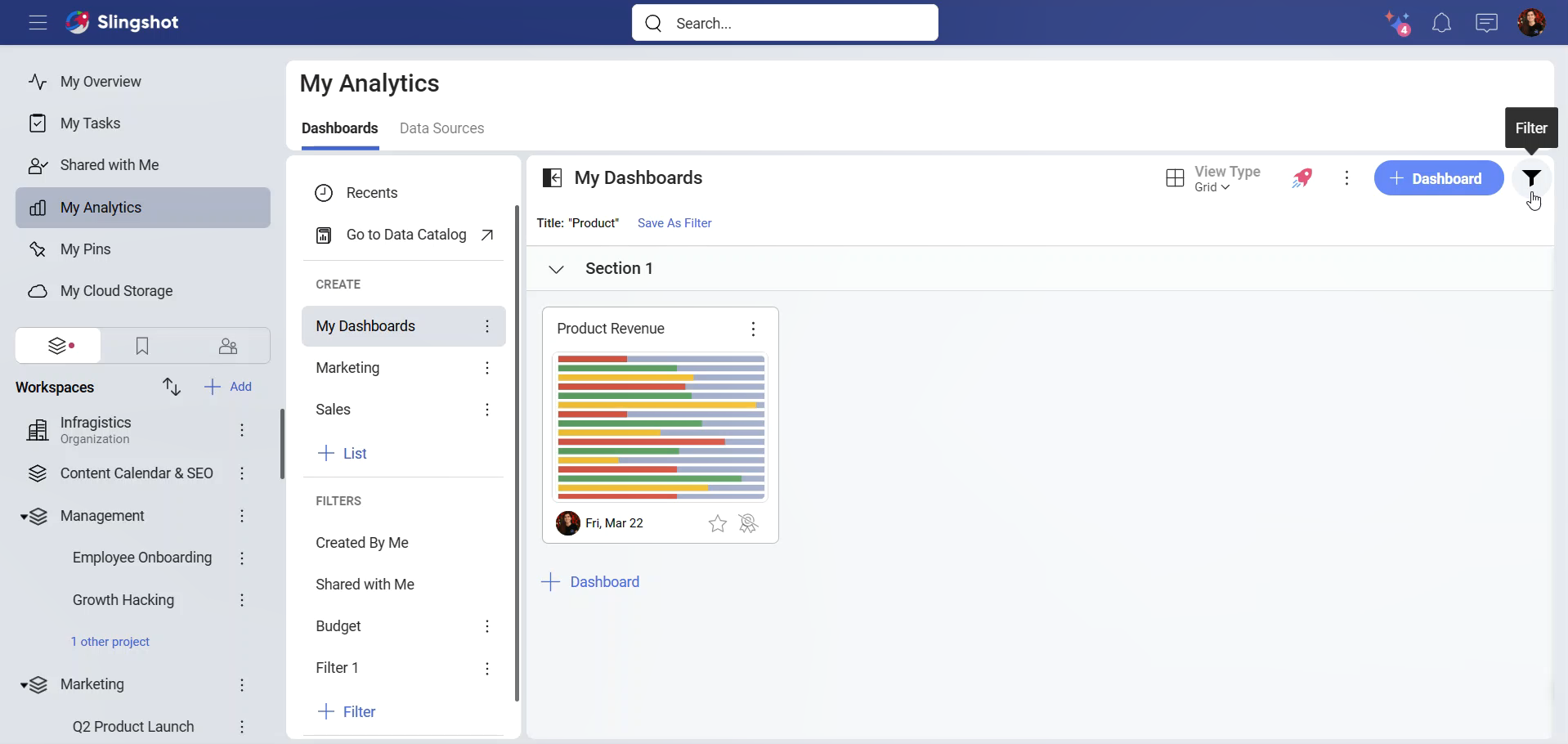Open the AI assistant sparkle icon
1568x744 pixels.
pyautogui.click(x=1397, y=23)
